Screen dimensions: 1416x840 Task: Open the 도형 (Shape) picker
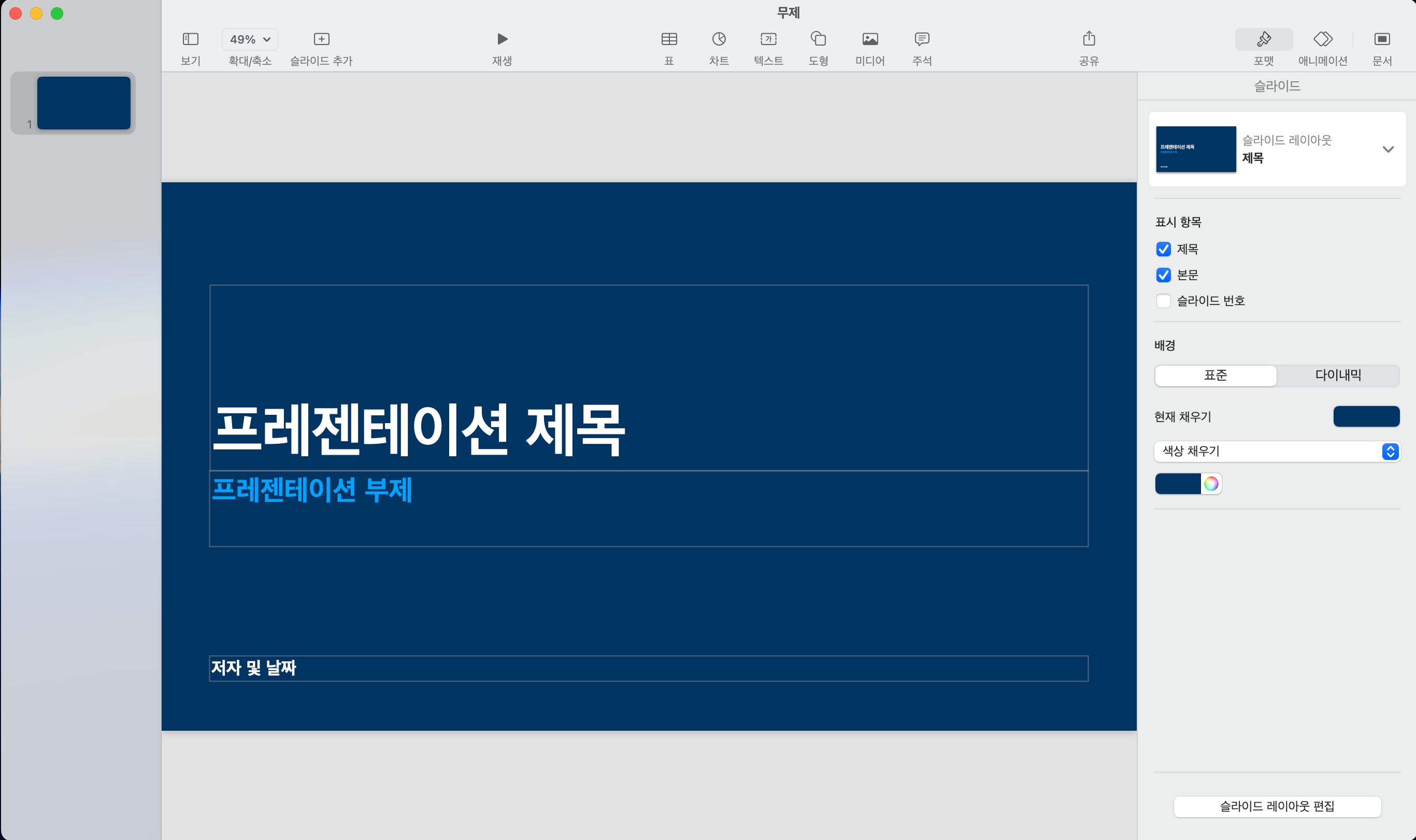point(818,39)
